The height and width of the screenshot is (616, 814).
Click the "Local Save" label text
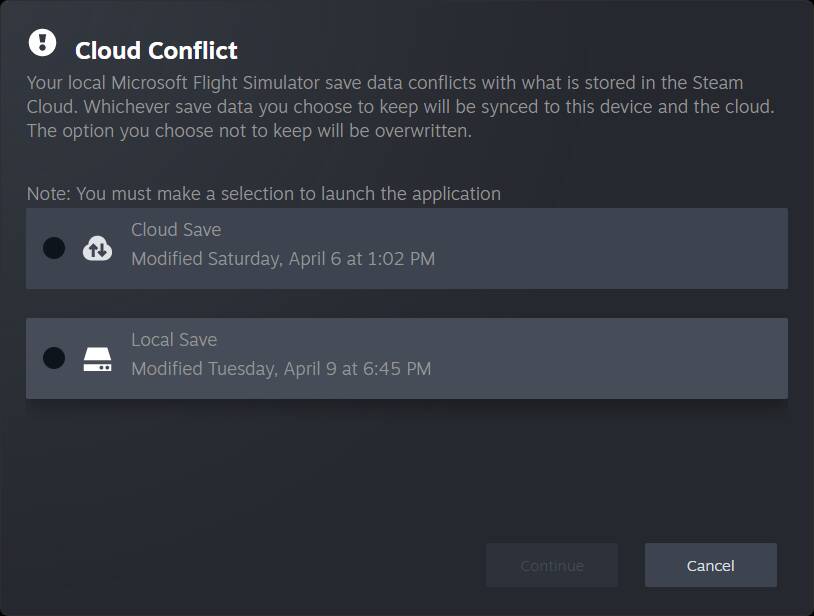pyautogui.click(x=174, y=340)
